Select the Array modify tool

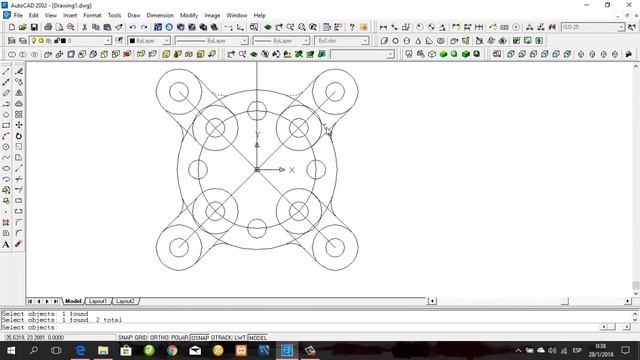coord(19,115)
